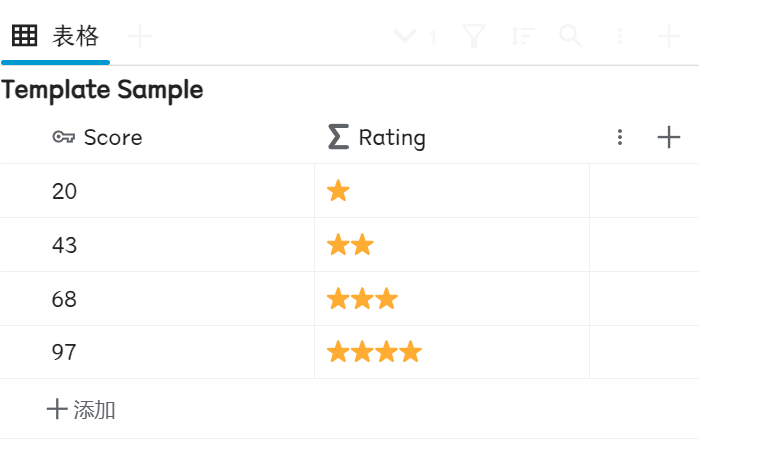Click the 添加 add row button

tap(82, 409)
